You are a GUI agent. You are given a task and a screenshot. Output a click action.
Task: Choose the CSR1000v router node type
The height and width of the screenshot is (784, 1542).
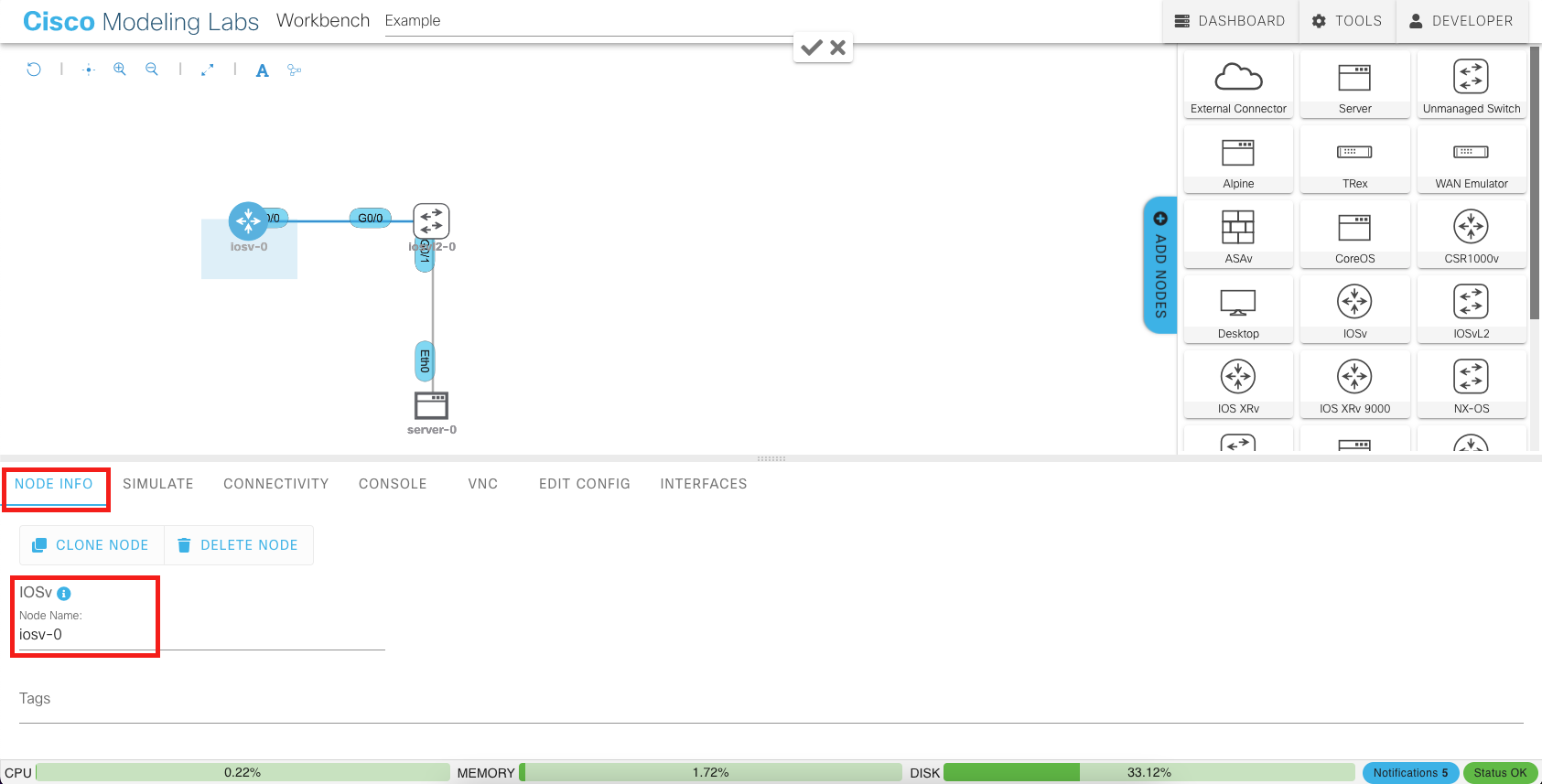coord(1472,234)
